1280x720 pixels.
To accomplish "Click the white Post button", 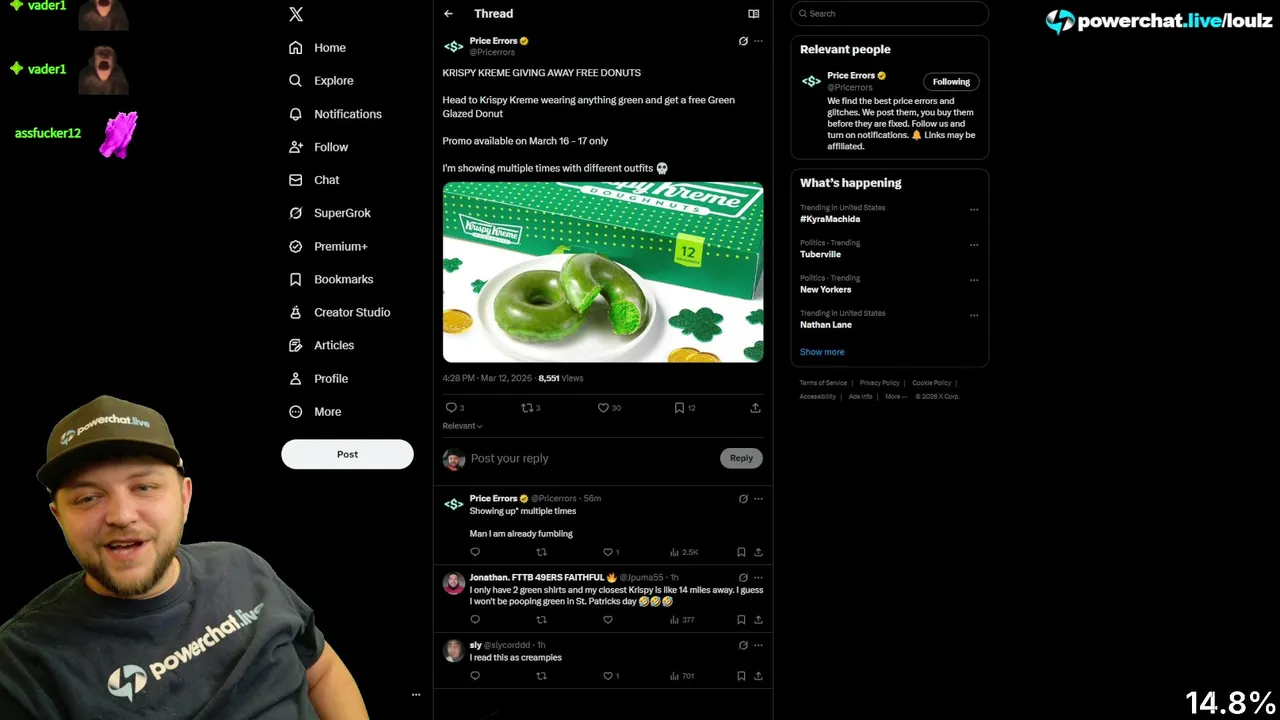I will [347, 454].
